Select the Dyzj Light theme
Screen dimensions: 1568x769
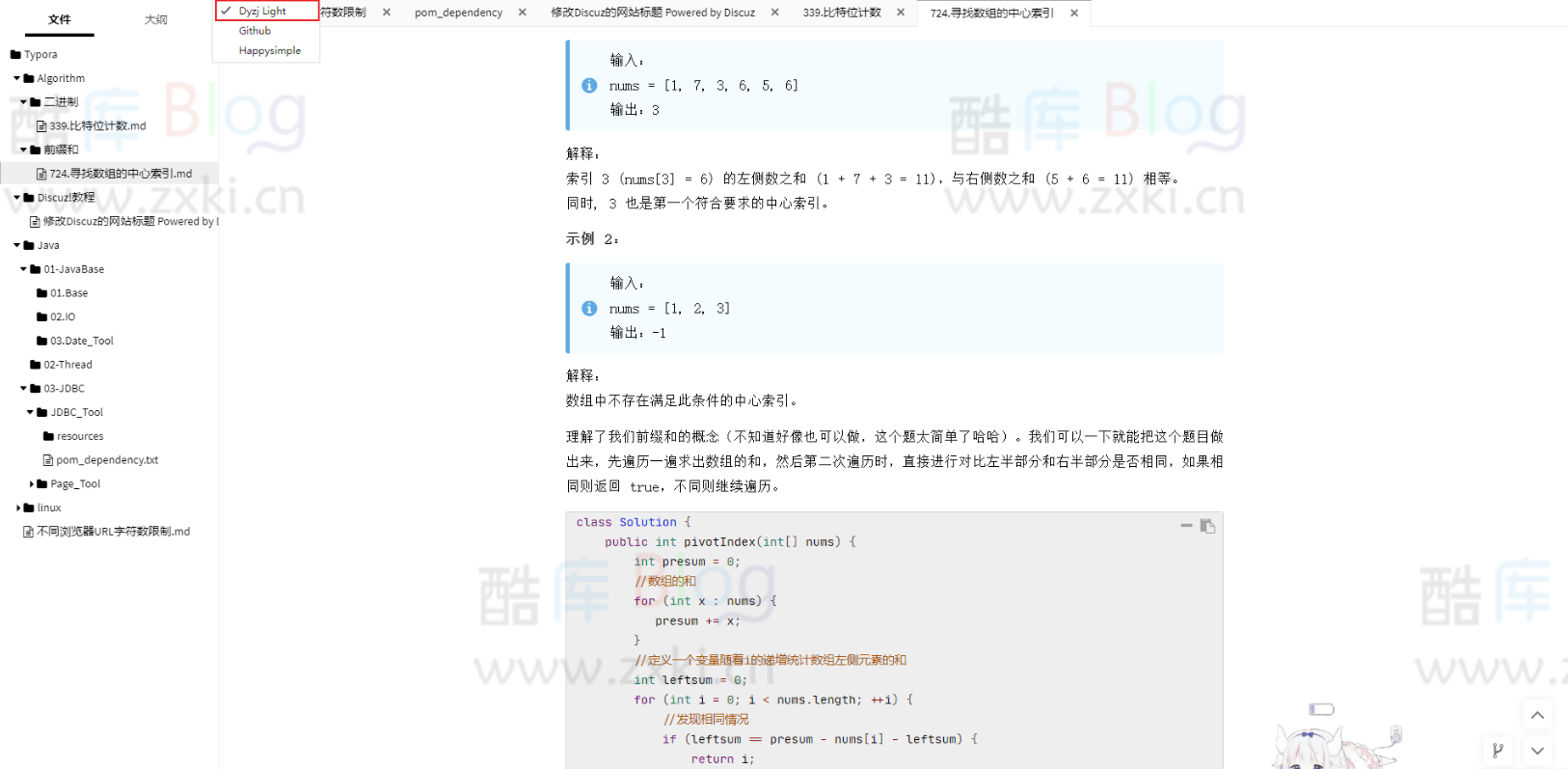coord(266,11)
